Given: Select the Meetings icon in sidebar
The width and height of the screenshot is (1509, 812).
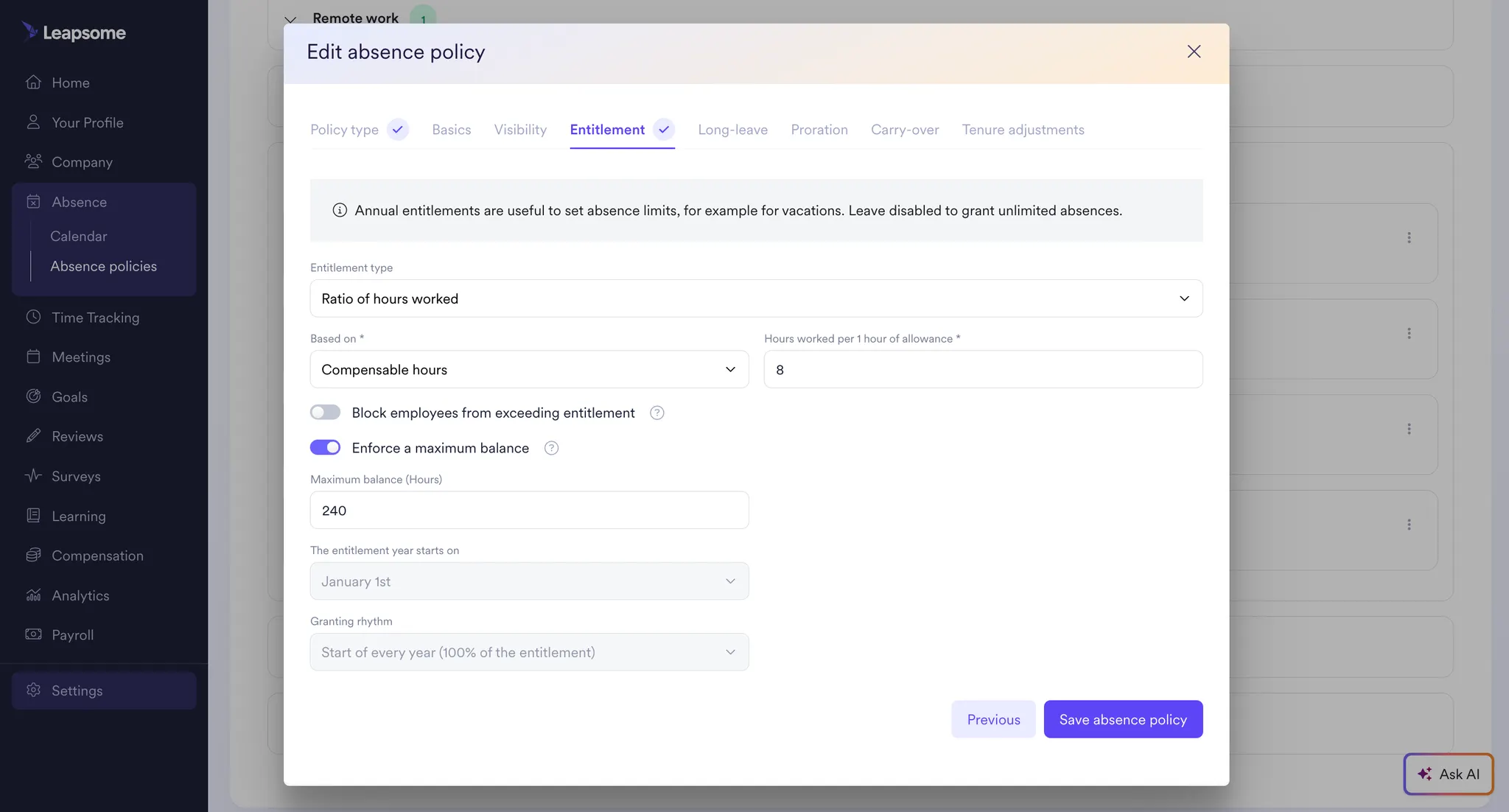Looking at the screenshot, I should click(33, 357).
